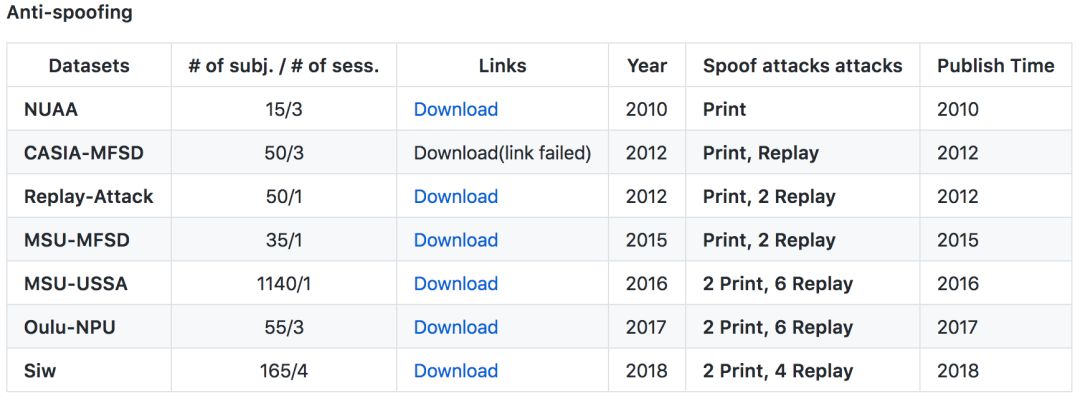The height and width of the screenshot is (401, 1080).
Task: Click the Siw dataset name cell
Action: tap(41, 370)
